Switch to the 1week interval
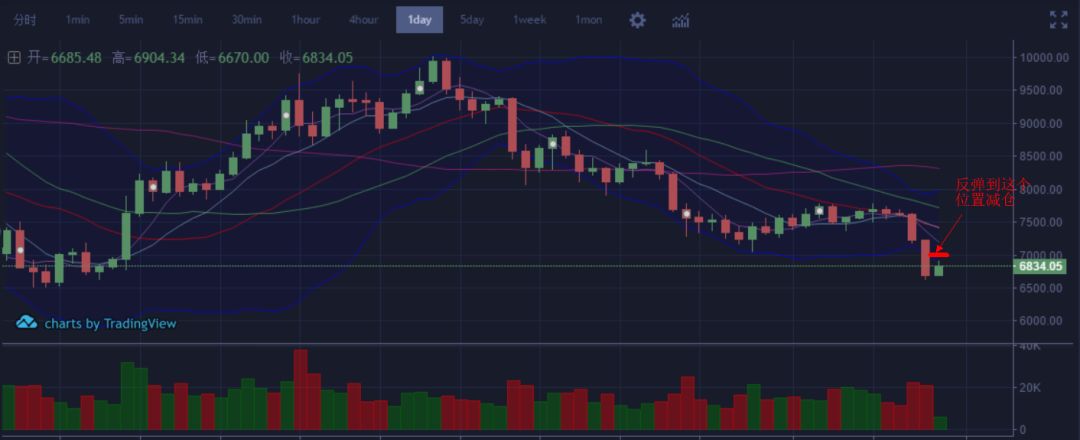The height and width of the screenshot is (440, 1080). coord(529,20)
